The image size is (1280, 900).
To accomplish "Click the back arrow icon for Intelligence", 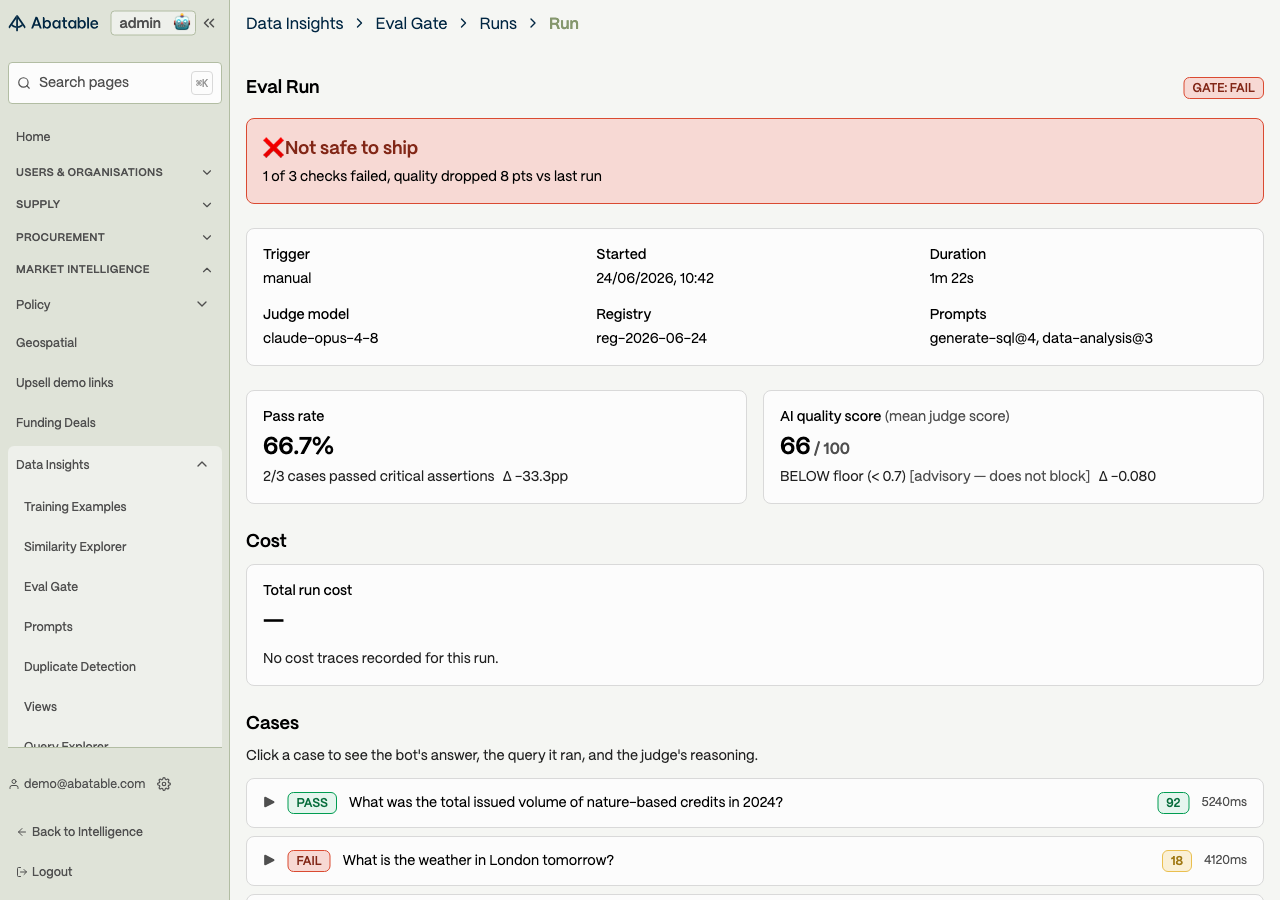I will tap(22, 832).
